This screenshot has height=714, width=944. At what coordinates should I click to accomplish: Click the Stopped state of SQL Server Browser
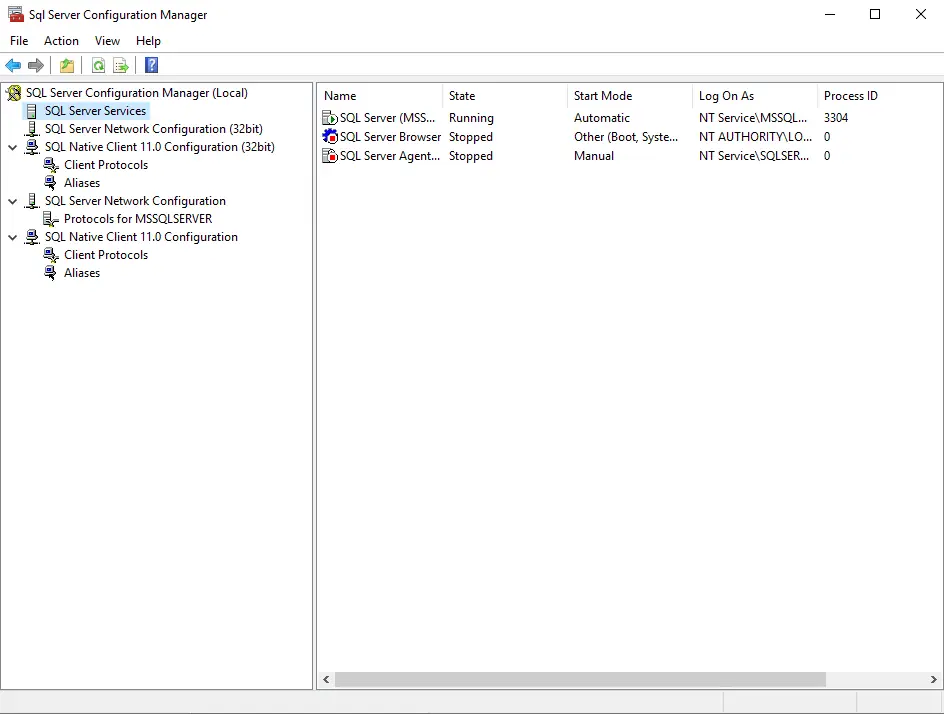[471, 137]
